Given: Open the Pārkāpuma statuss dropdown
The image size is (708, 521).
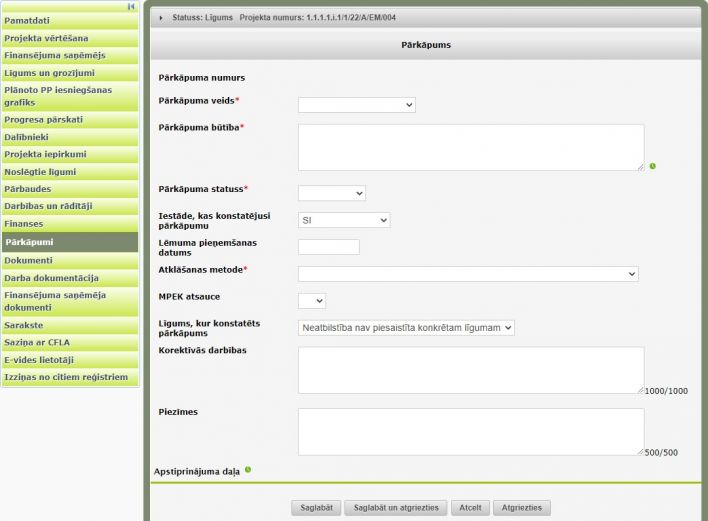Looking at the screenshot, I should click(x=331, y=193).
